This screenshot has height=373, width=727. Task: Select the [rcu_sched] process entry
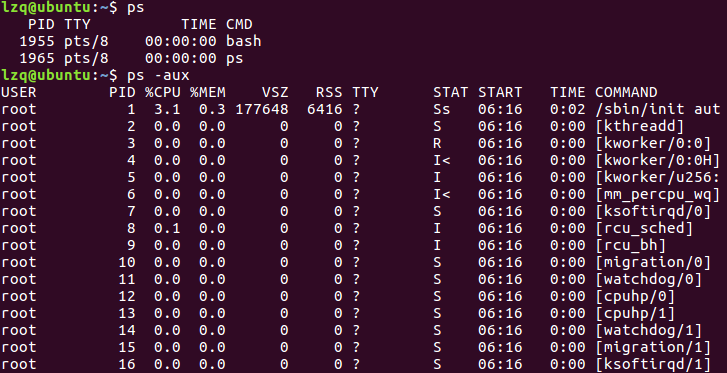pyautogui.click(x=644, y=228)
